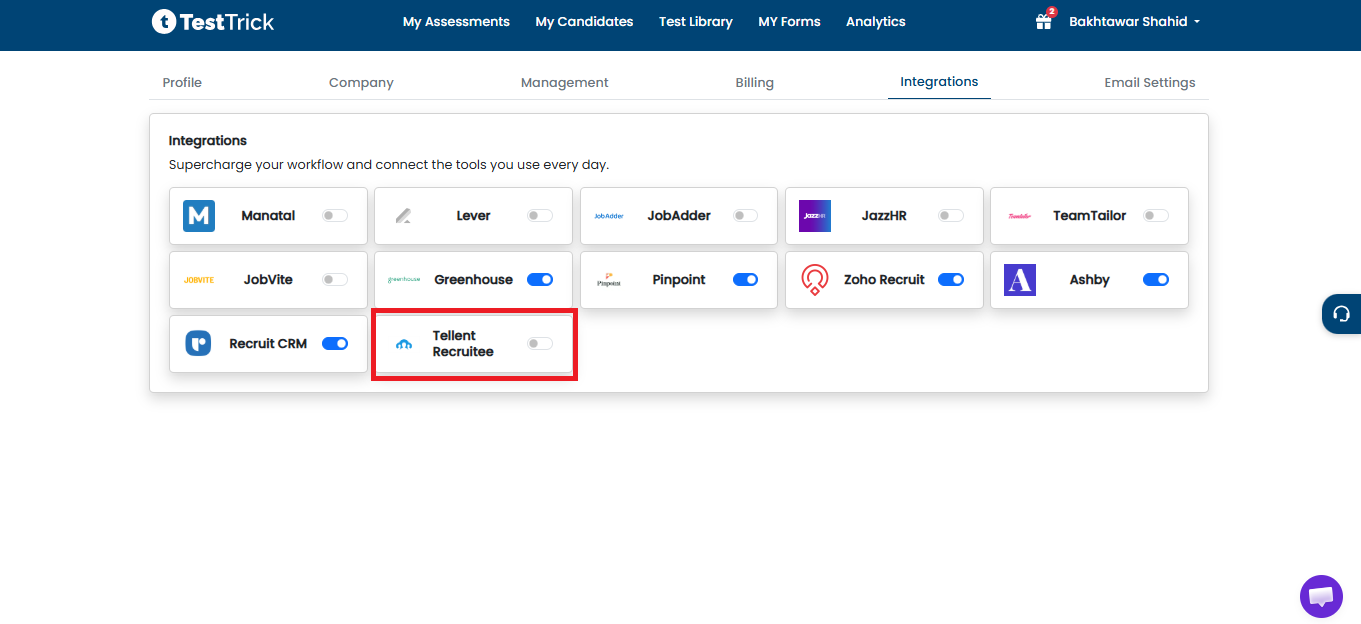Image resolution: width=1361 pixels, height=624 pixels.
Task: Disable the Zoho Recruit integration toggle
Action: tap(951, 280)
